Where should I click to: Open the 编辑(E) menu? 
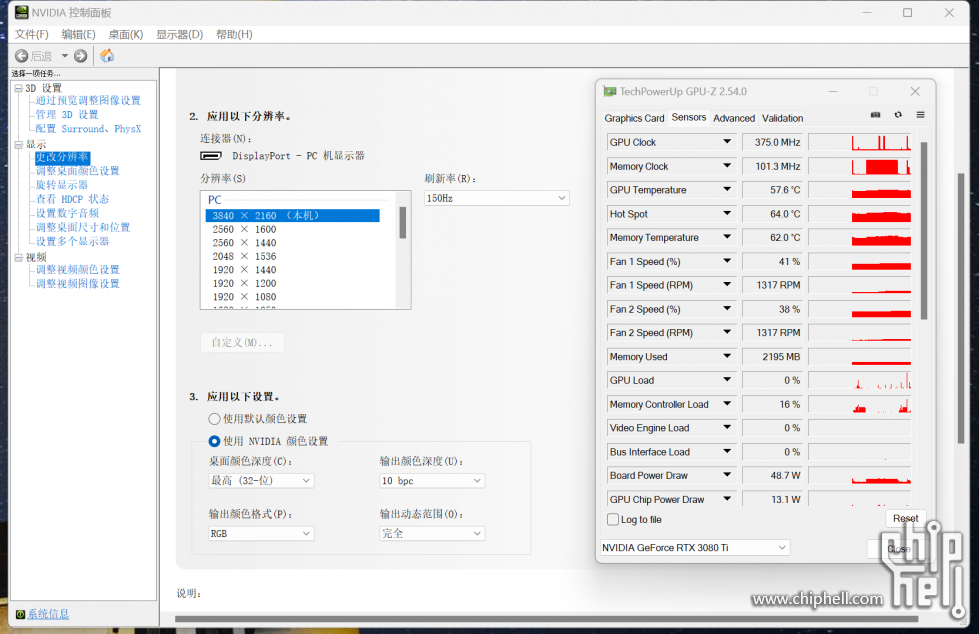click(79, 34)
